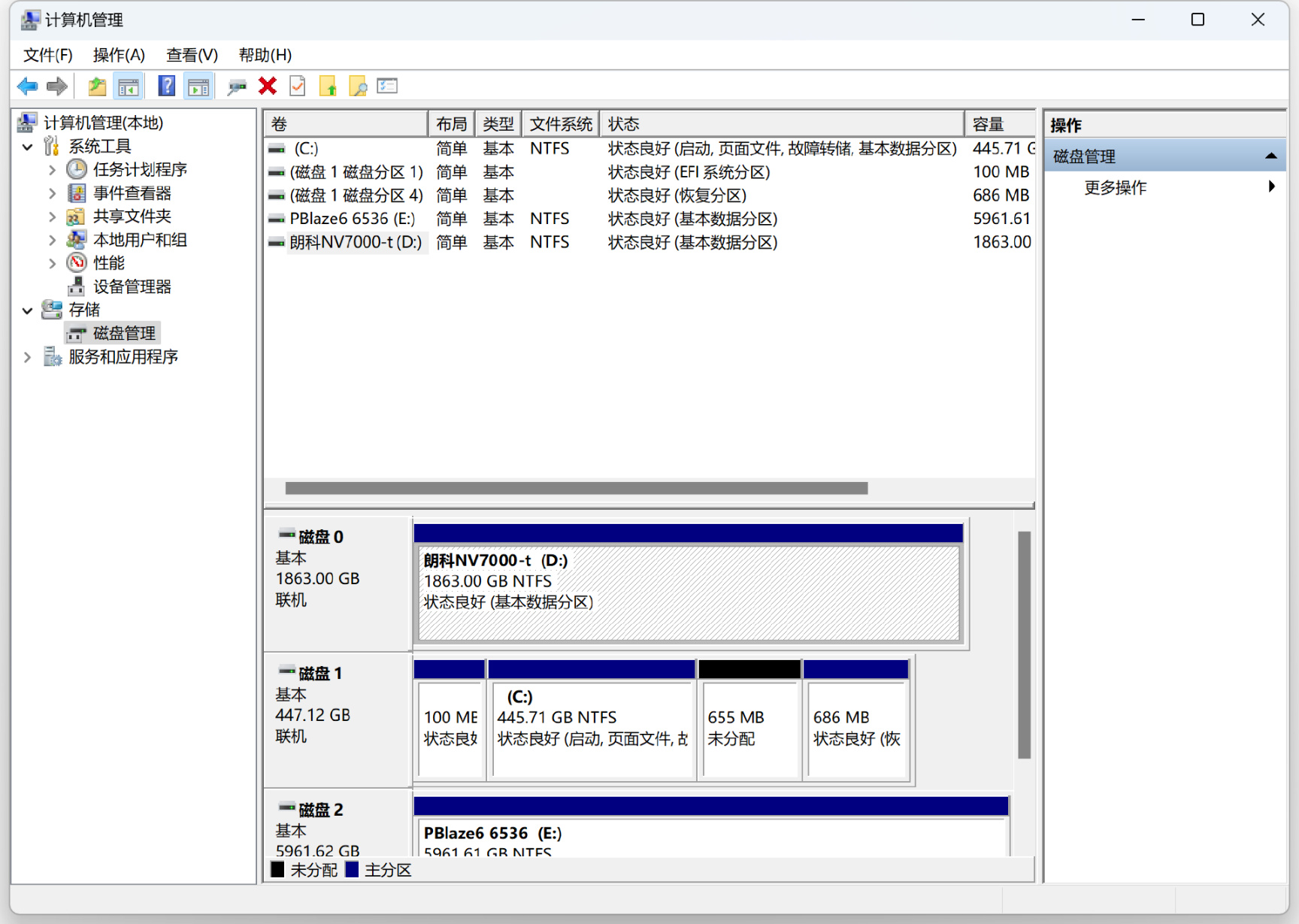
Task: Click the Task Scheduler clock icon
Action: tap(77, 170)
